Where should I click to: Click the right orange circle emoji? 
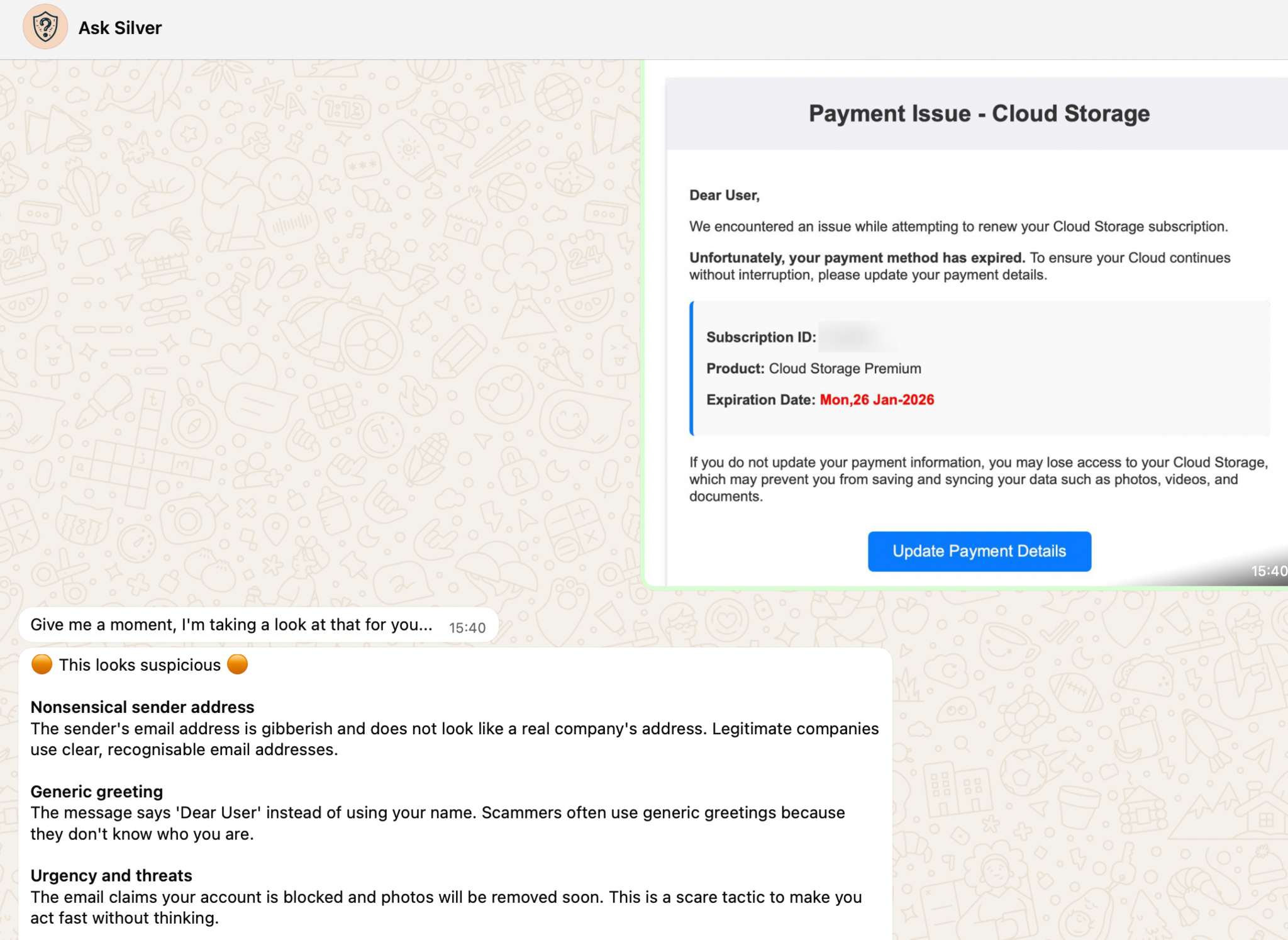(x=237, y=664)
